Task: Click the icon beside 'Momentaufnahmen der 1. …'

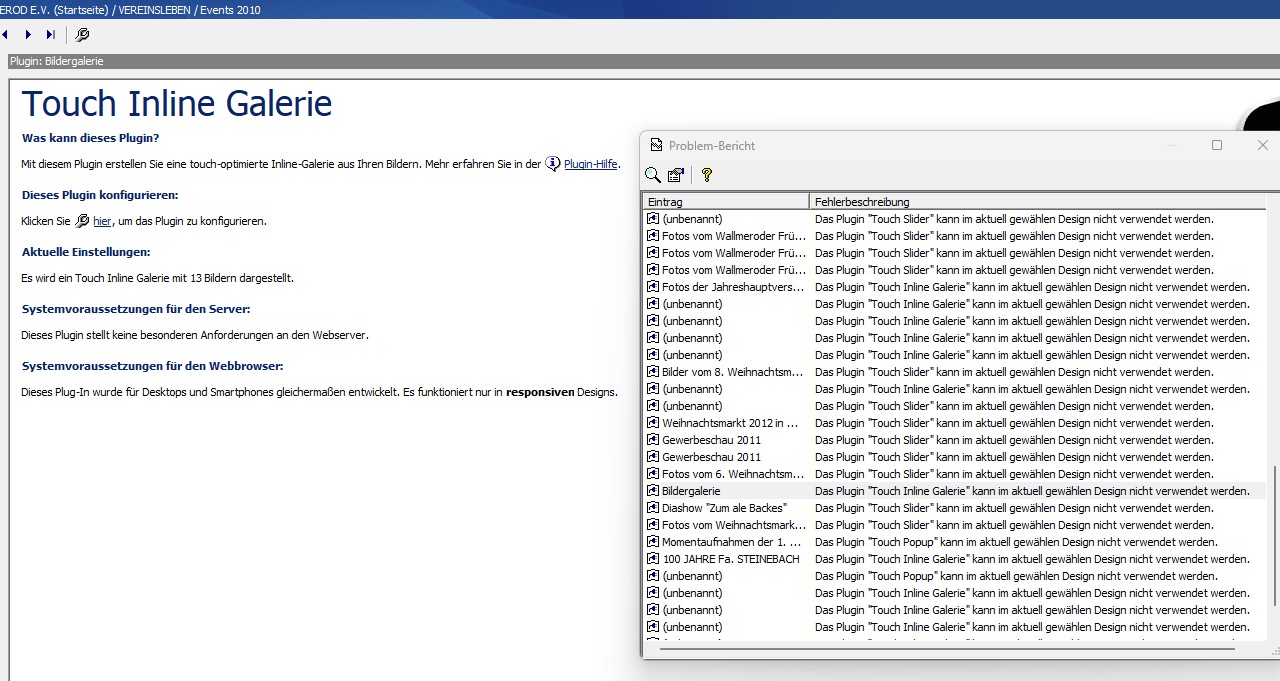Action: tap(653, 542)
